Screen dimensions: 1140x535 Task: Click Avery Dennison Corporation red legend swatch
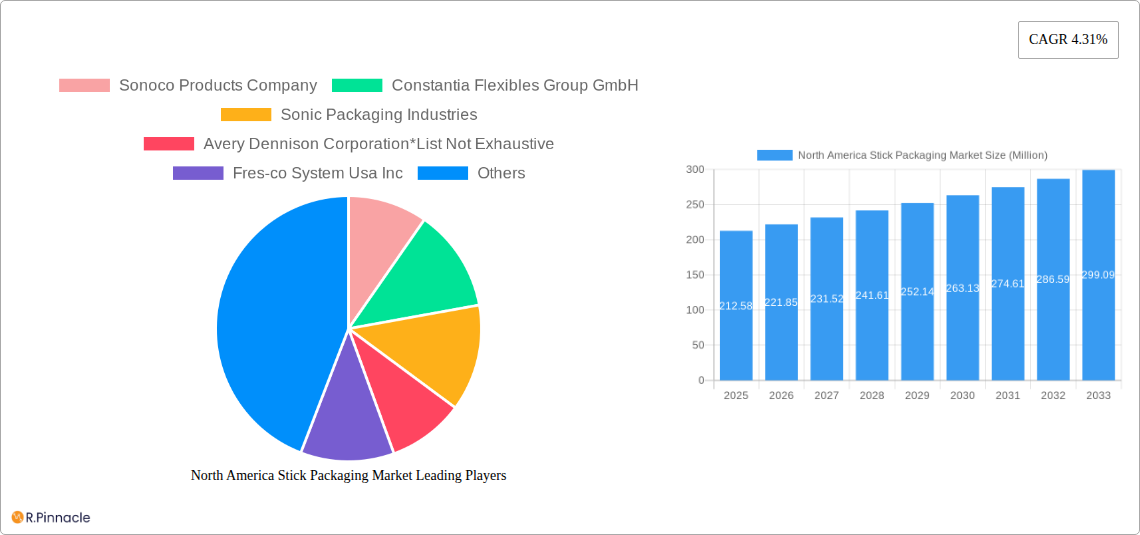tap(169, 144)
